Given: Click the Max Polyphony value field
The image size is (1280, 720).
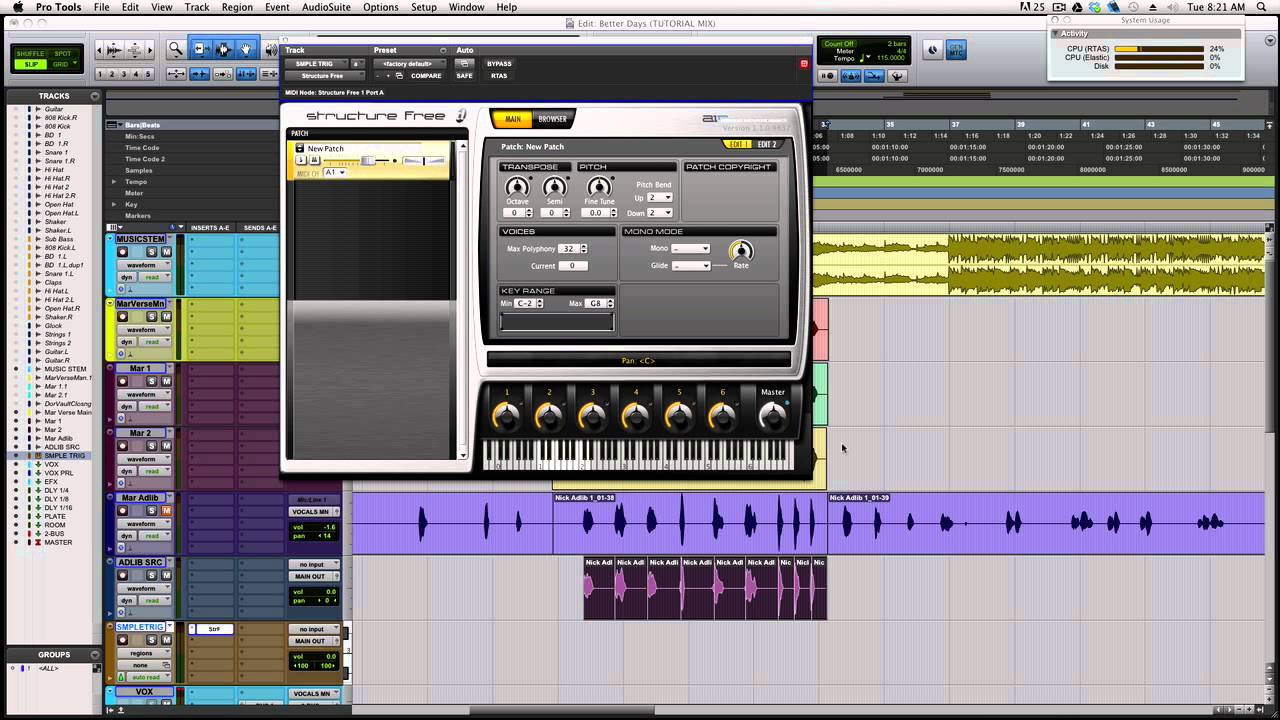Looking at the screenshot, I should click(569, 248).
